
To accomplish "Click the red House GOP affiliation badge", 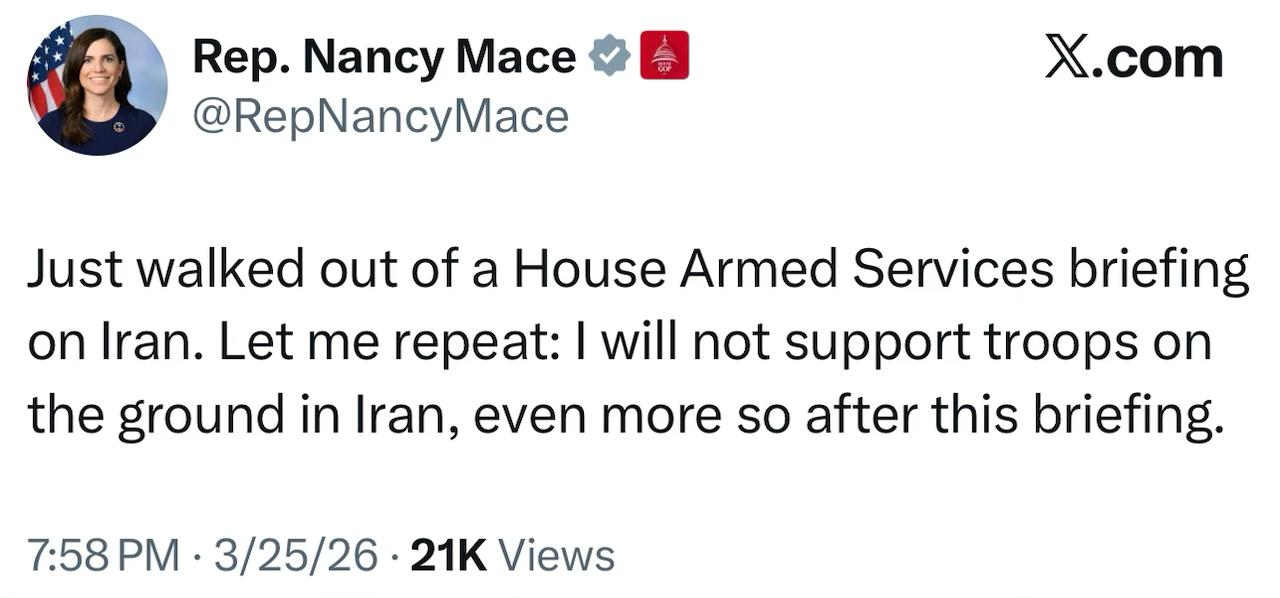I will click(x=664, y=56).
